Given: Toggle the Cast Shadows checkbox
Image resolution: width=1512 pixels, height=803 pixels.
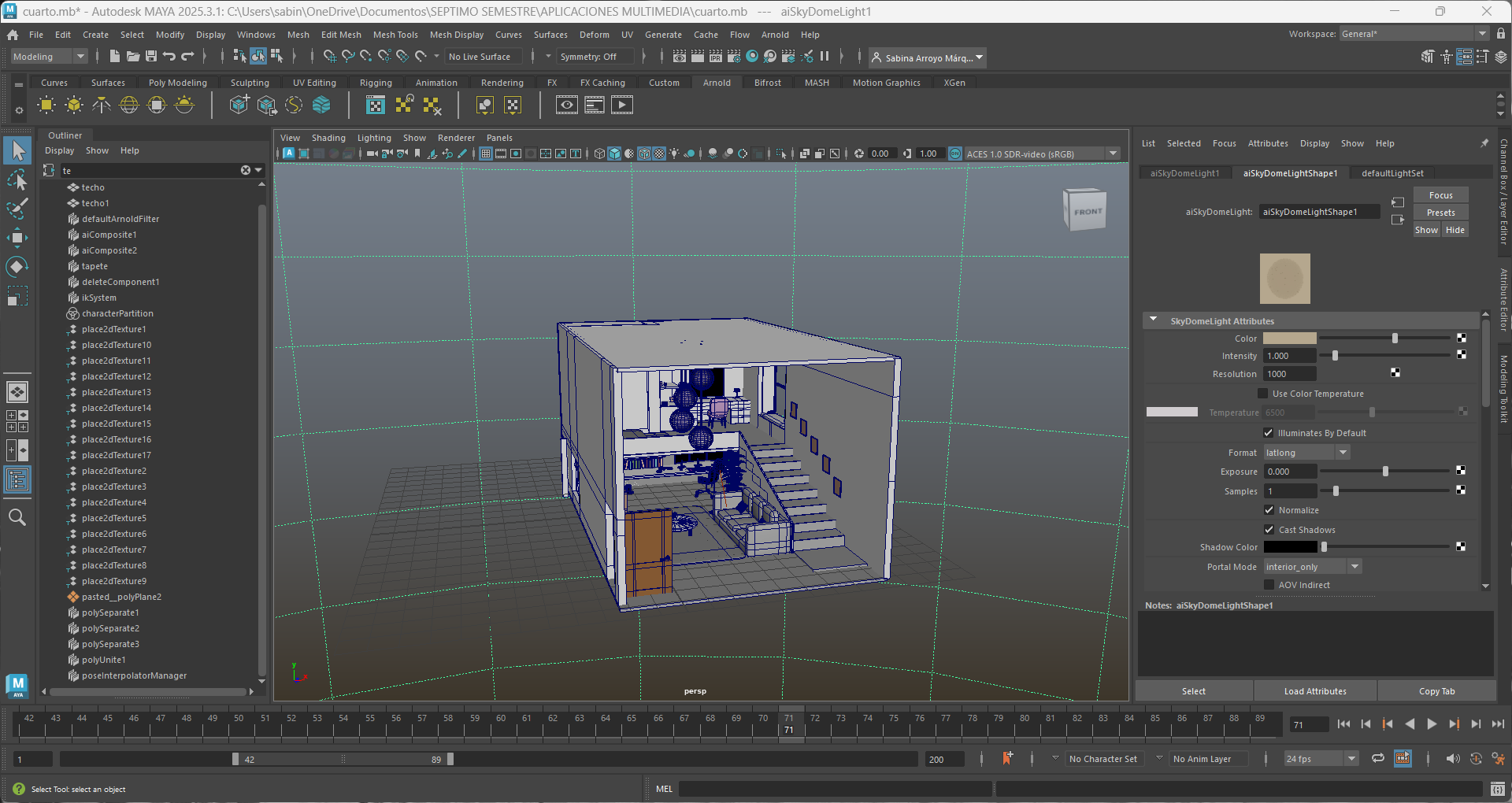Looking at the screenshot, I should (x=1269, y=530).
